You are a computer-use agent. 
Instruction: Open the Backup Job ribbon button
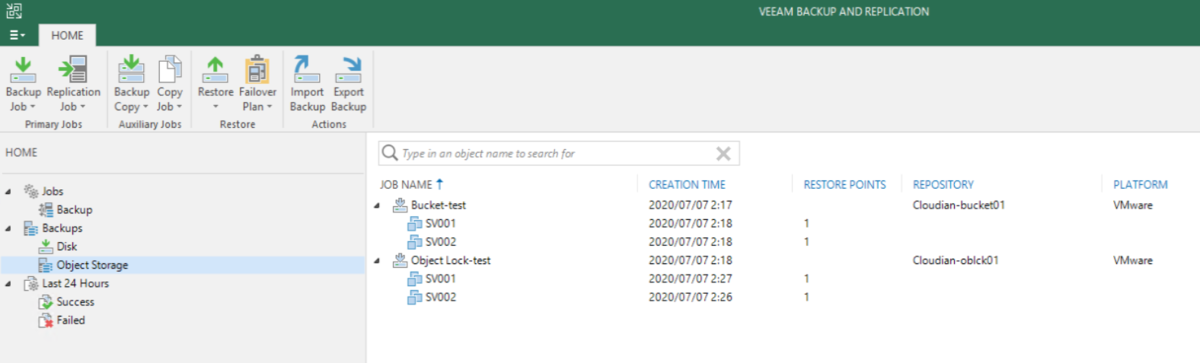(x=23, y=84)
